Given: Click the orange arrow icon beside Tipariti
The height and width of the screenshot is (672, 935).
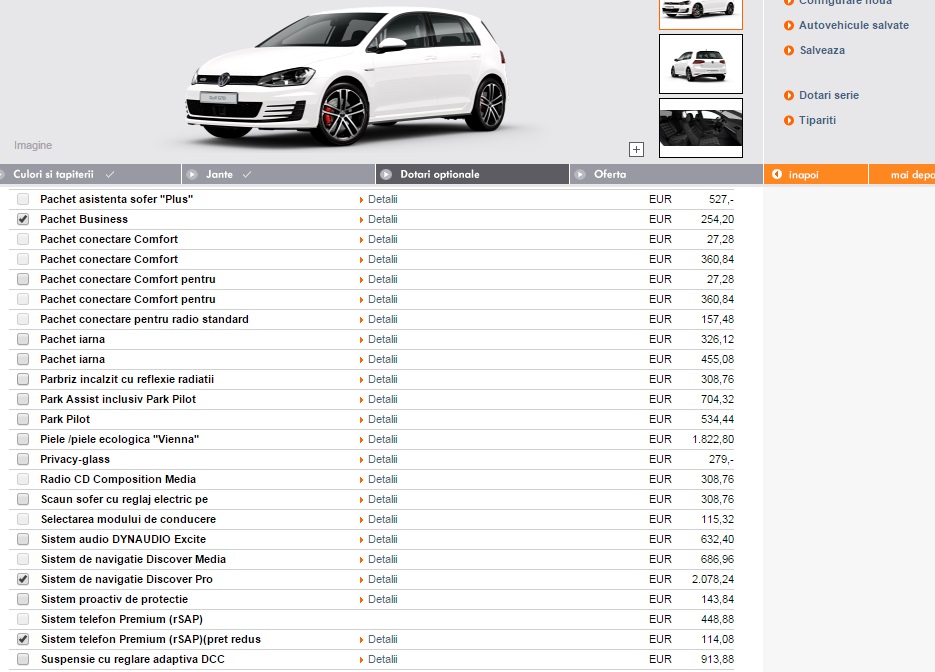Looking at the screenshot, I should click(789, 120).
